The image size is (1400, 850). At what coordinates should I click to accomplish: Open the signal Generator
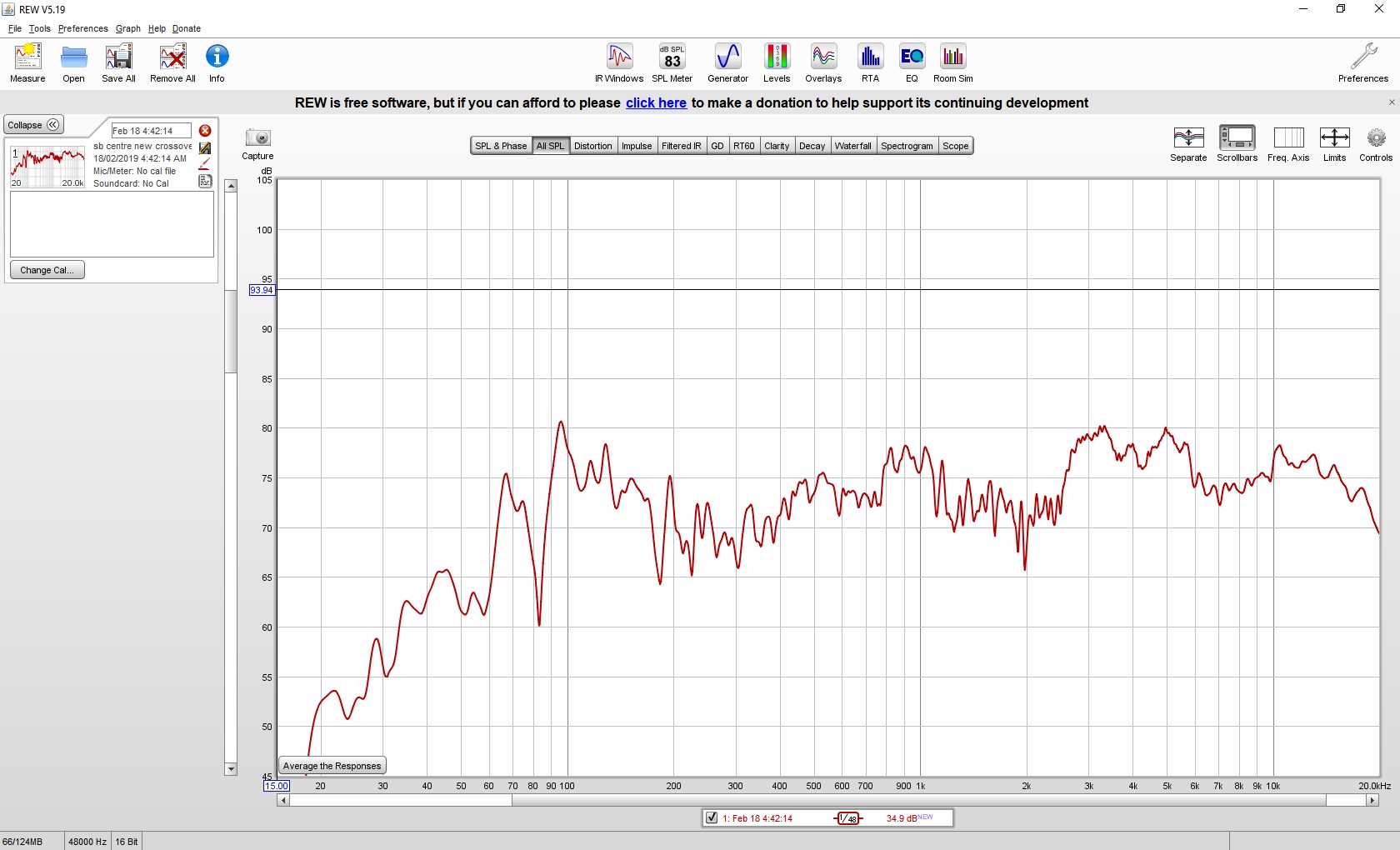coord(727,63)
